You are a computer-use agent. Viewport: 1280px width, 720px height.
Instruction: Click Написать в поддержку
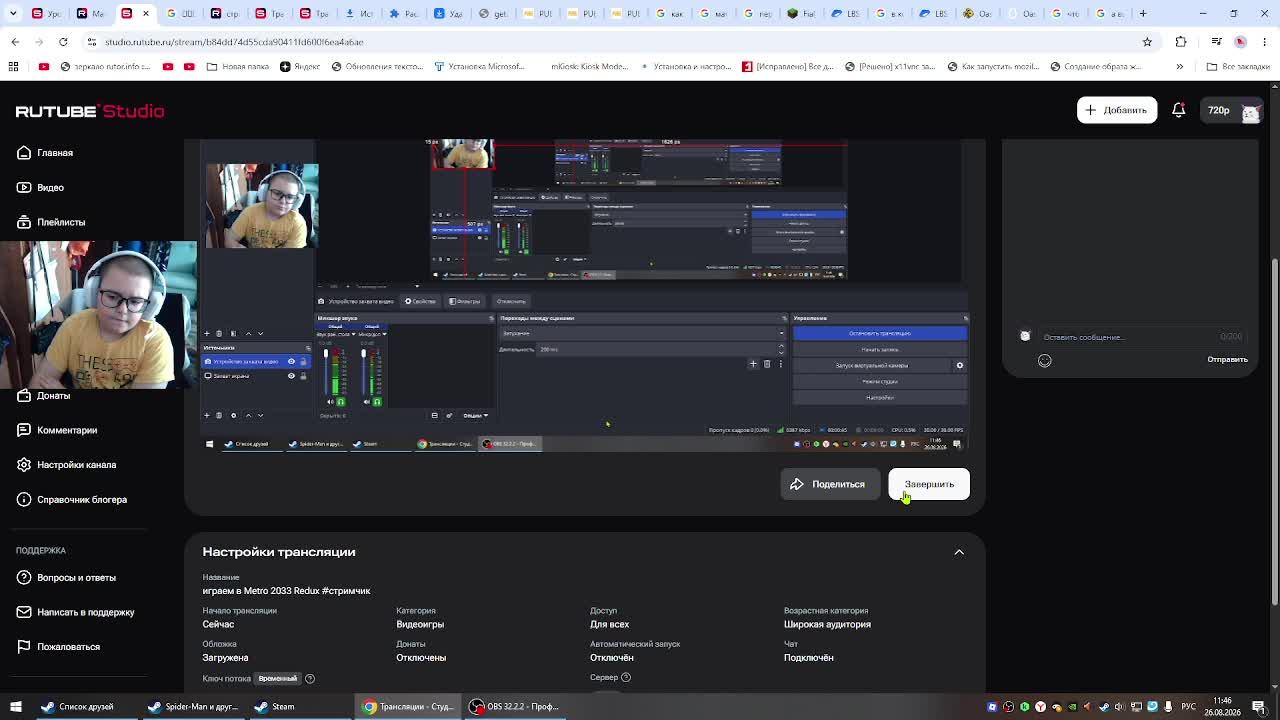pyautogui.click(x=85, y=612)
